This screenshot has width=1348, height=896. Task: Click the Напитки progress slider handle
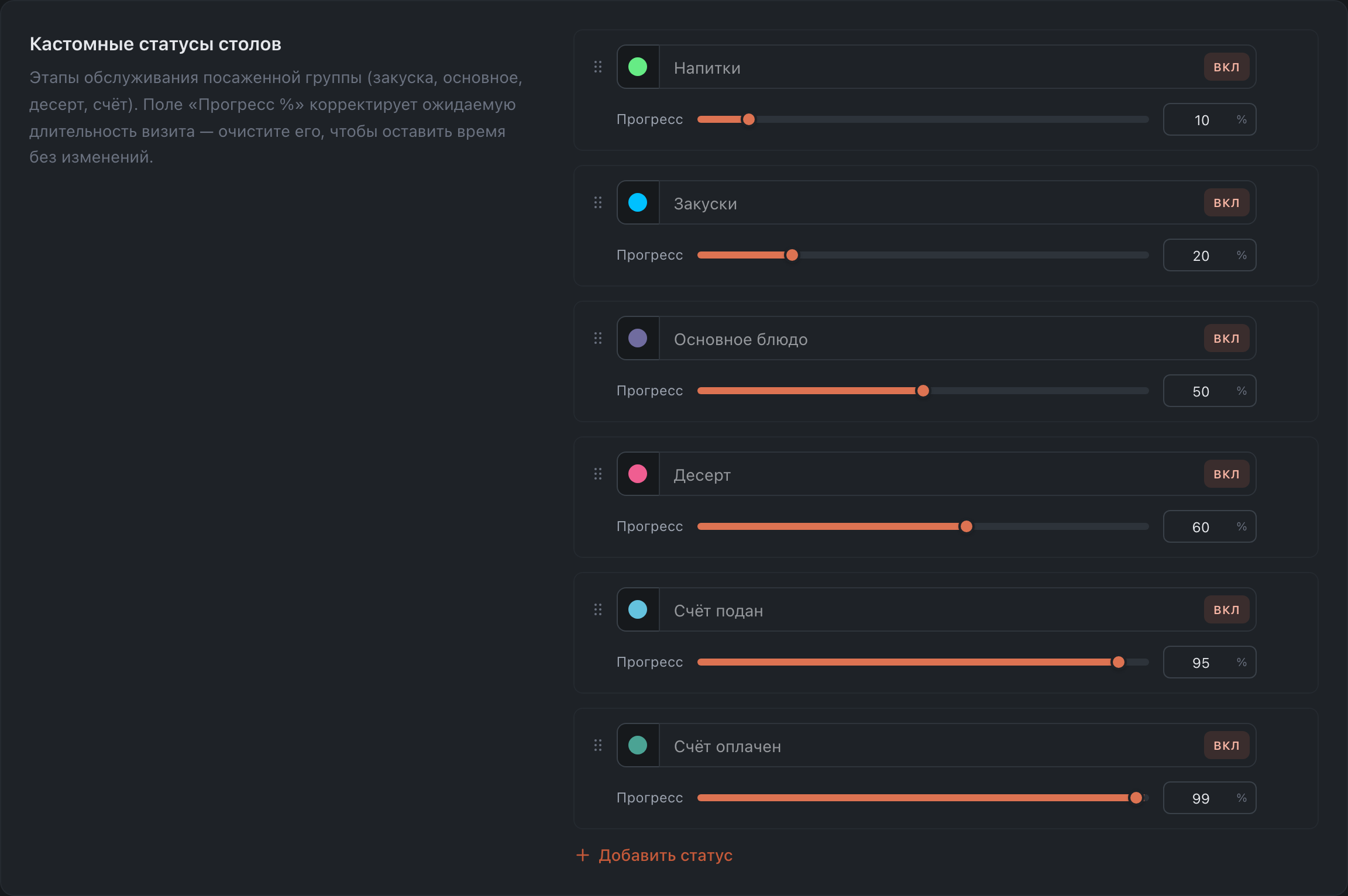[748, 119]
